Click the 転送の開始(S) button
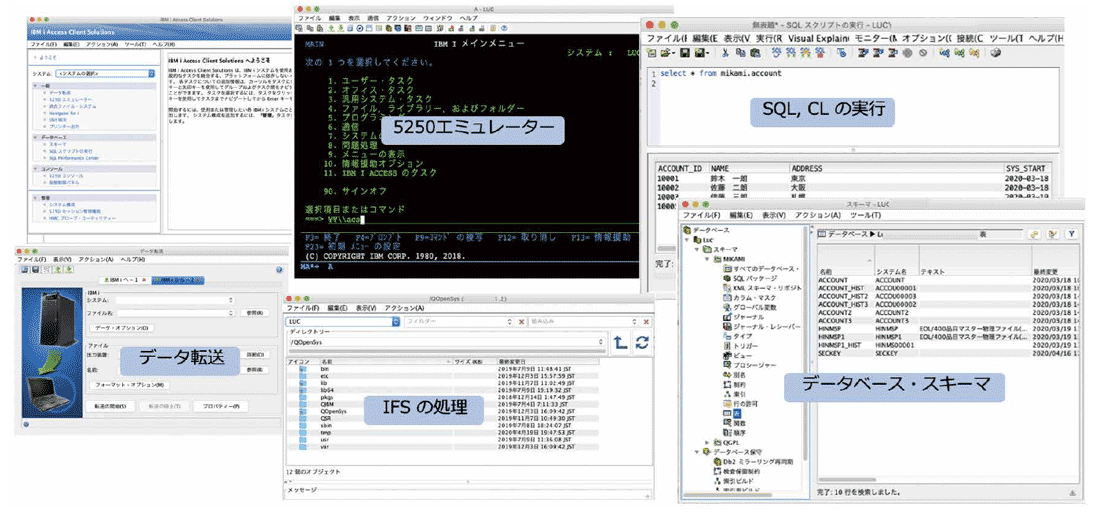The height and width of the screenshot is (512, 1100). 109,406
